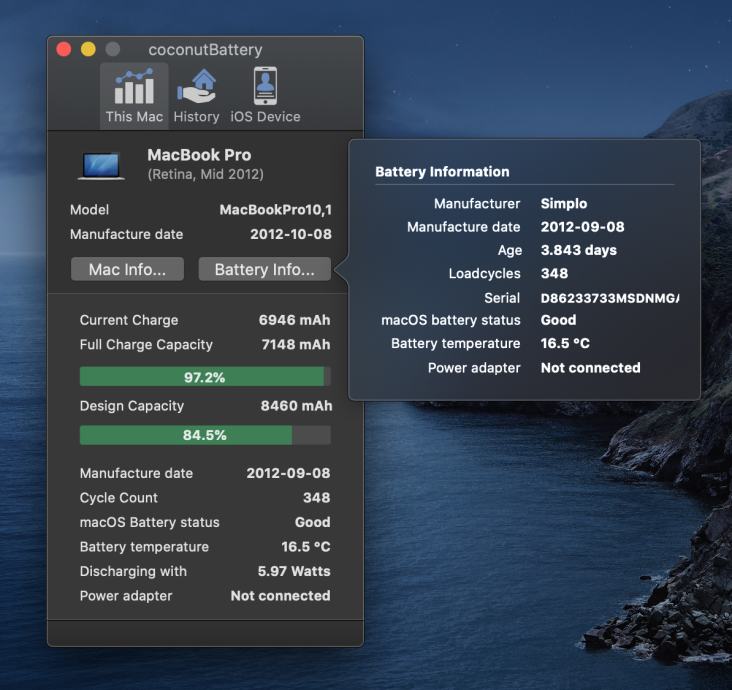732x690 pixels.
Task: Switch to the iOS Device view
Action: tap(265, 88)
